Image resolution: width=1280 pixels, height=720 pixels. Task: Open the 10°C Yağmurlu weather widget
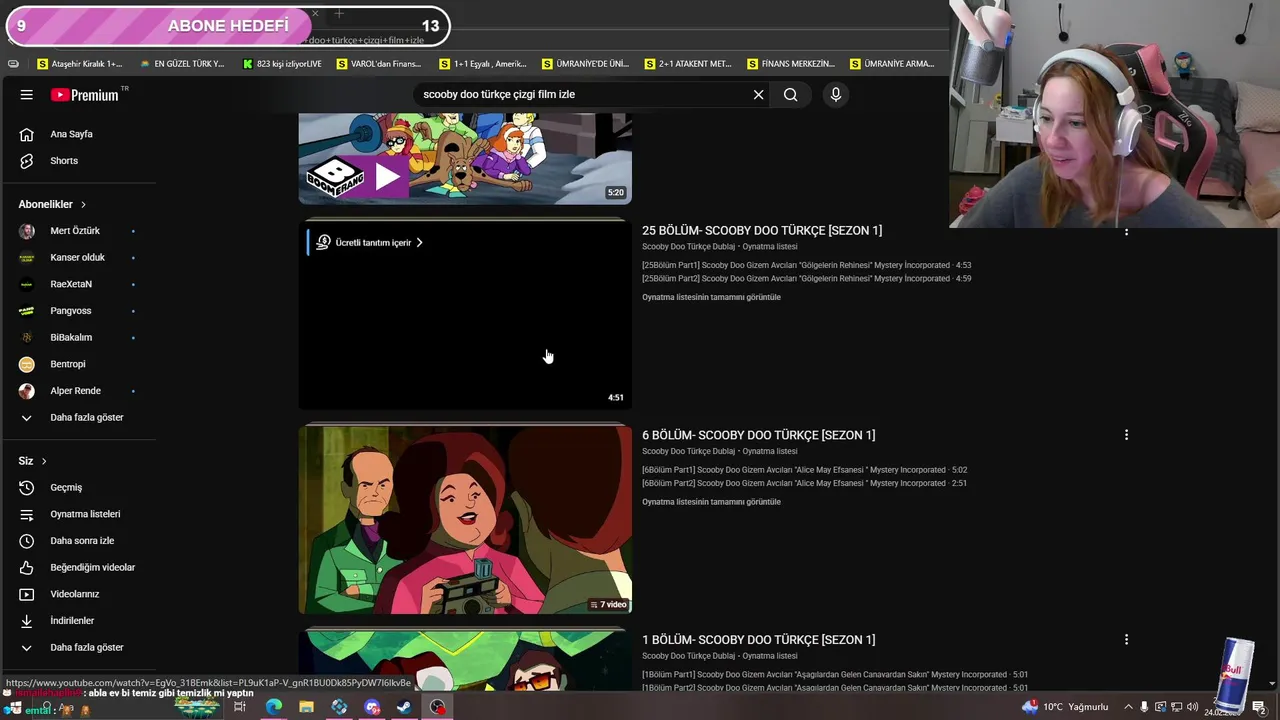click(1065, 707)
